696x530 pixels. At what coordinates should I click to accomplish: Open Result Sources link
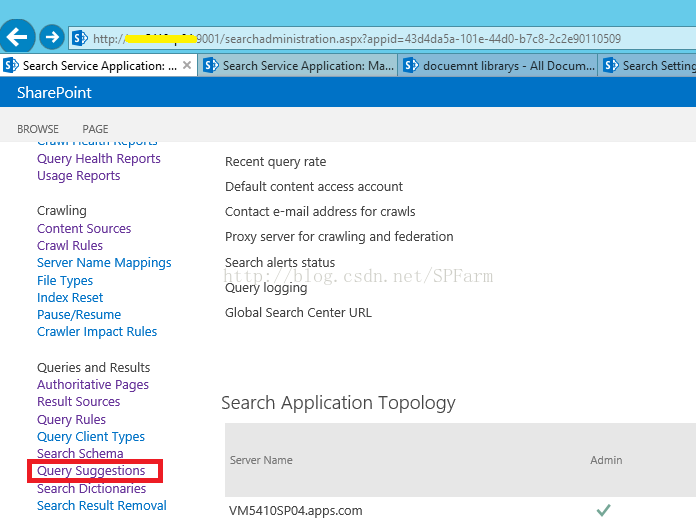click(x=79, y=402)
